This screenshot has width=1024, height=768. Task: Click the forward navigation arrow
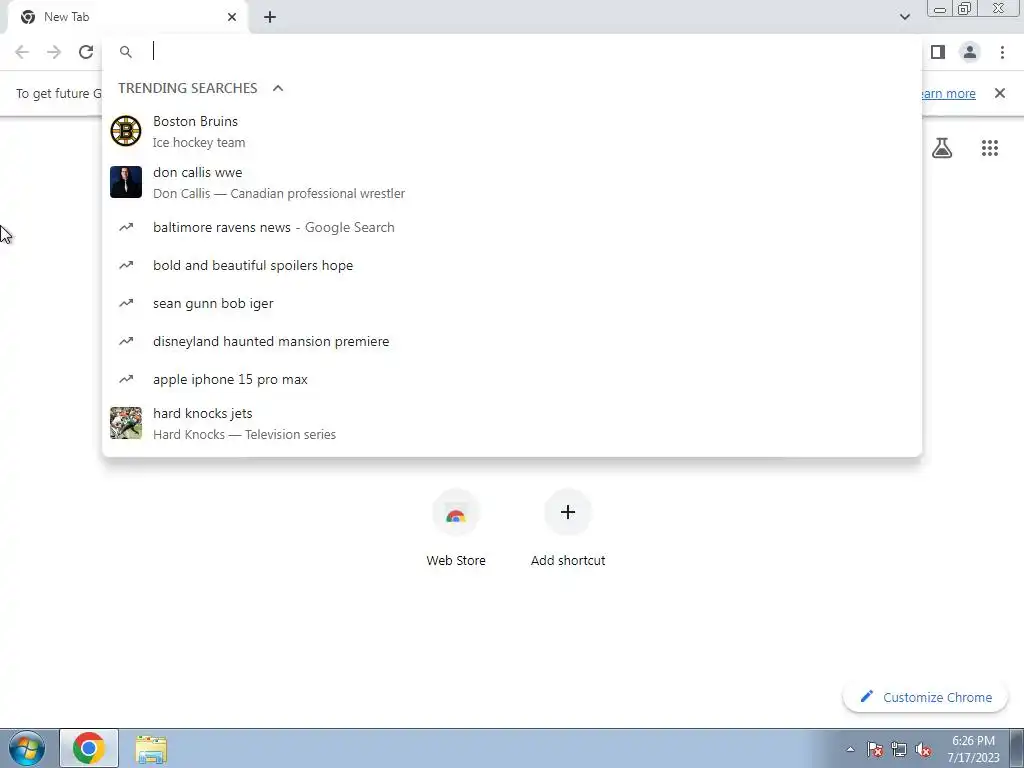click(54, 52)
